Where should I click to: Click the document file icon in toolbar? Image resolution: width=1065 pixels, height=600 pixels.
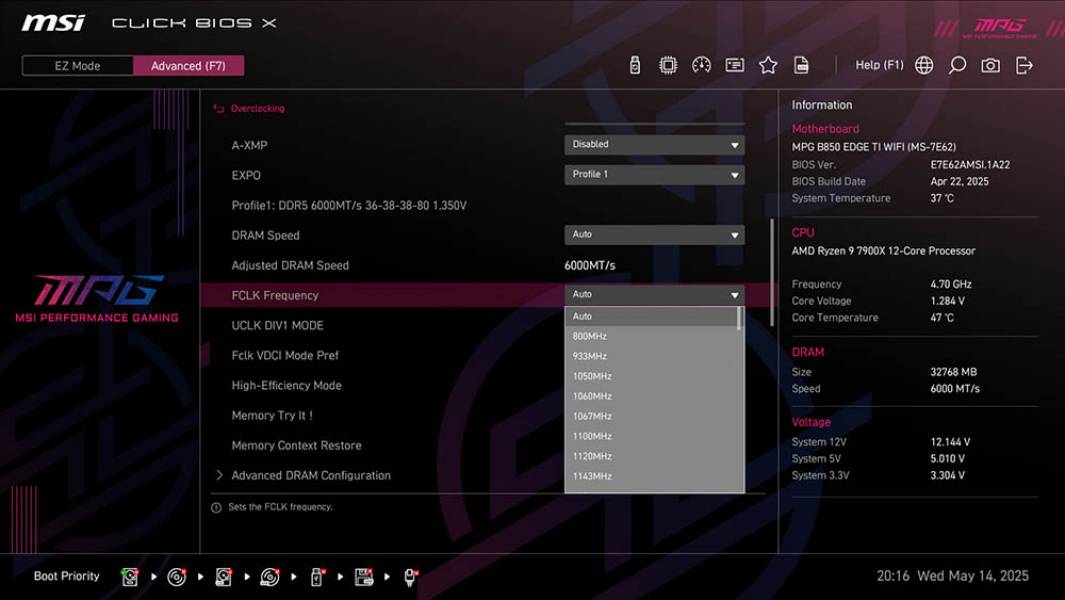tap(801, 65)
